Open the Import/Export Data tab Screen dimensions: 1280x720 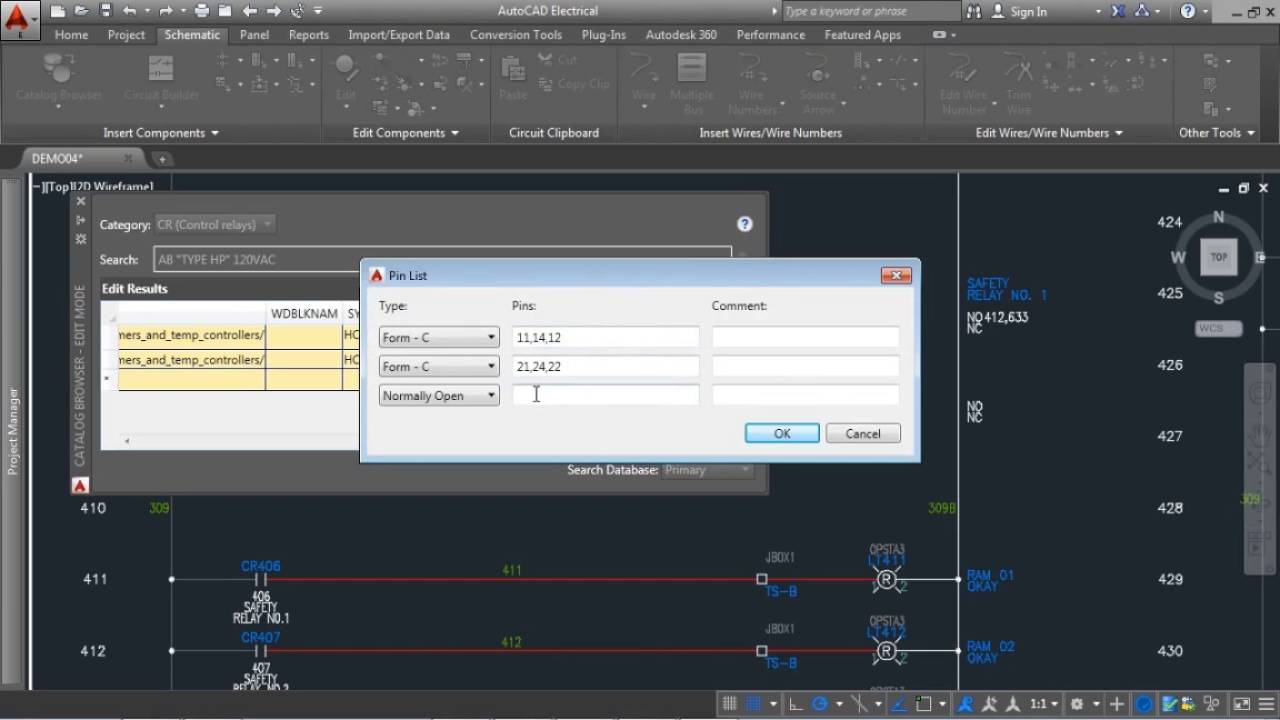click(399, 34)
